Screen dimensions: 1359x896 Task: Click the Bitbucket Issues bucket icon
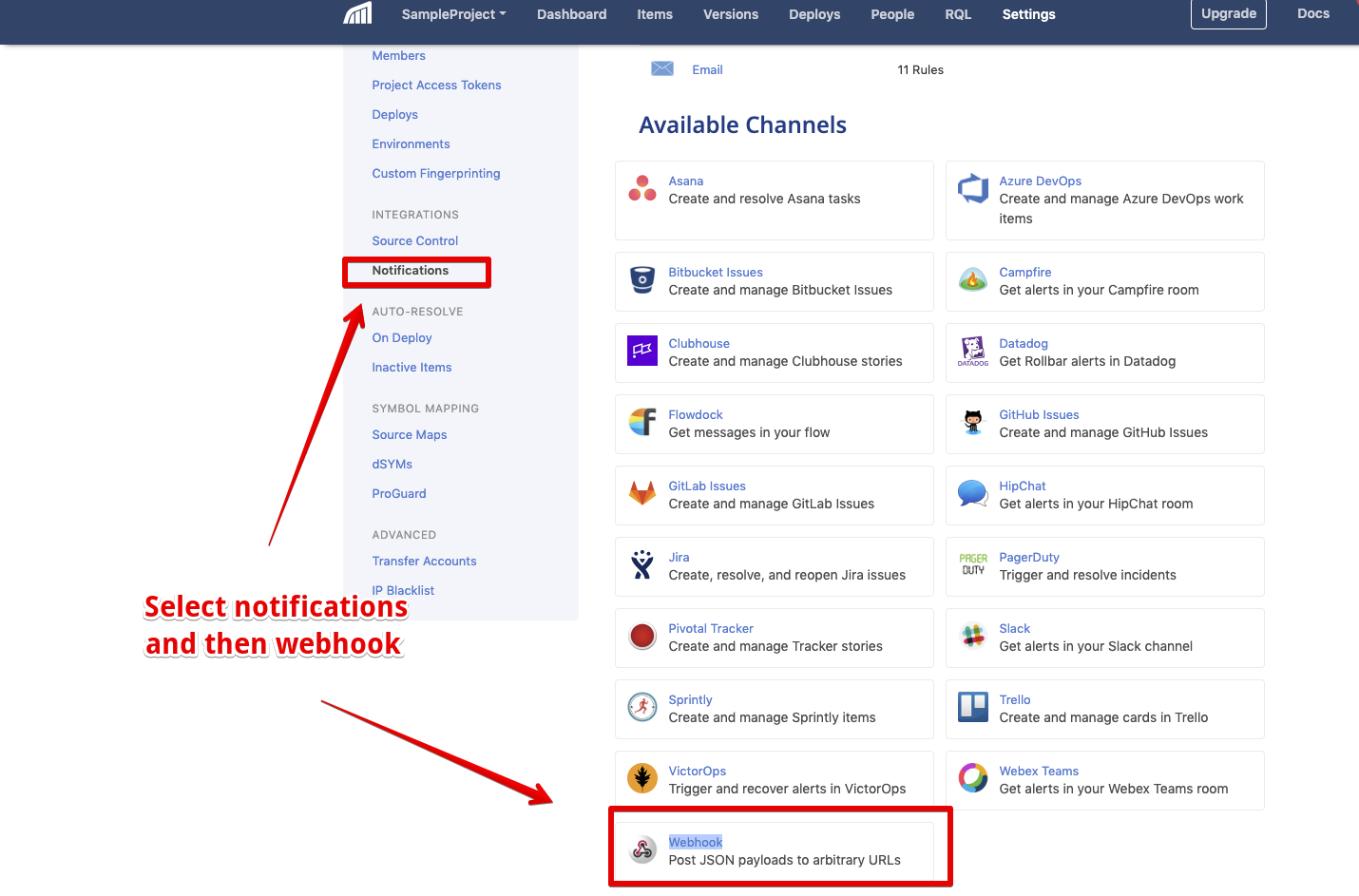point(642,279)
